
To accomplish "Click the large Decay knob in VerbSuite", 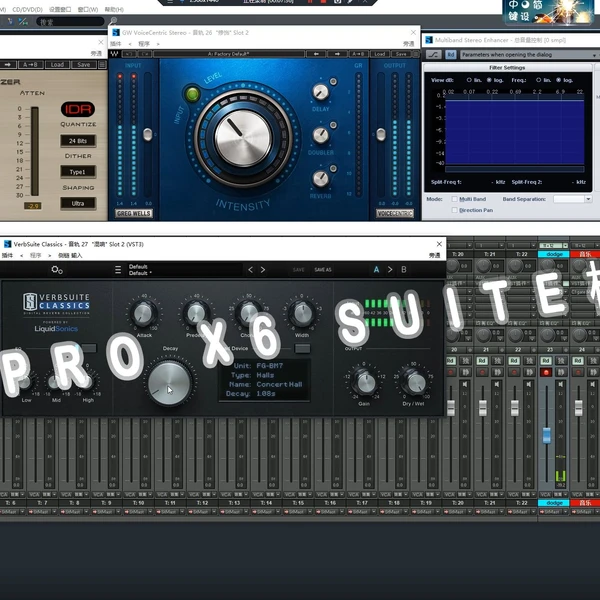I will pos(168,387).
